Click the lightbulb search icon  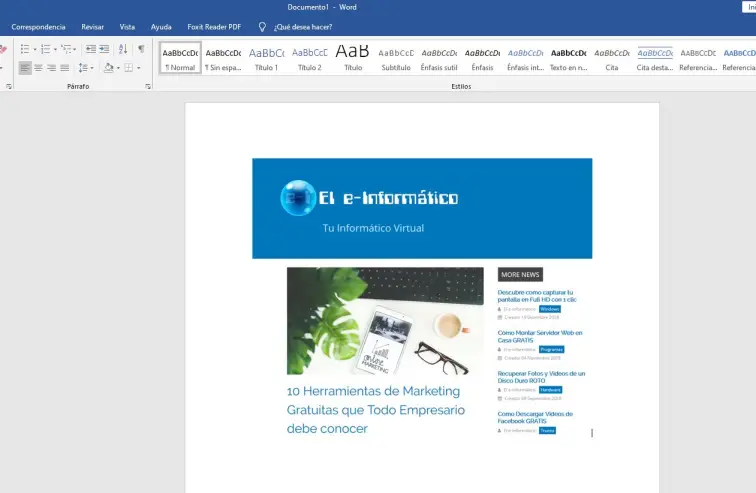(x=262, y=27)
